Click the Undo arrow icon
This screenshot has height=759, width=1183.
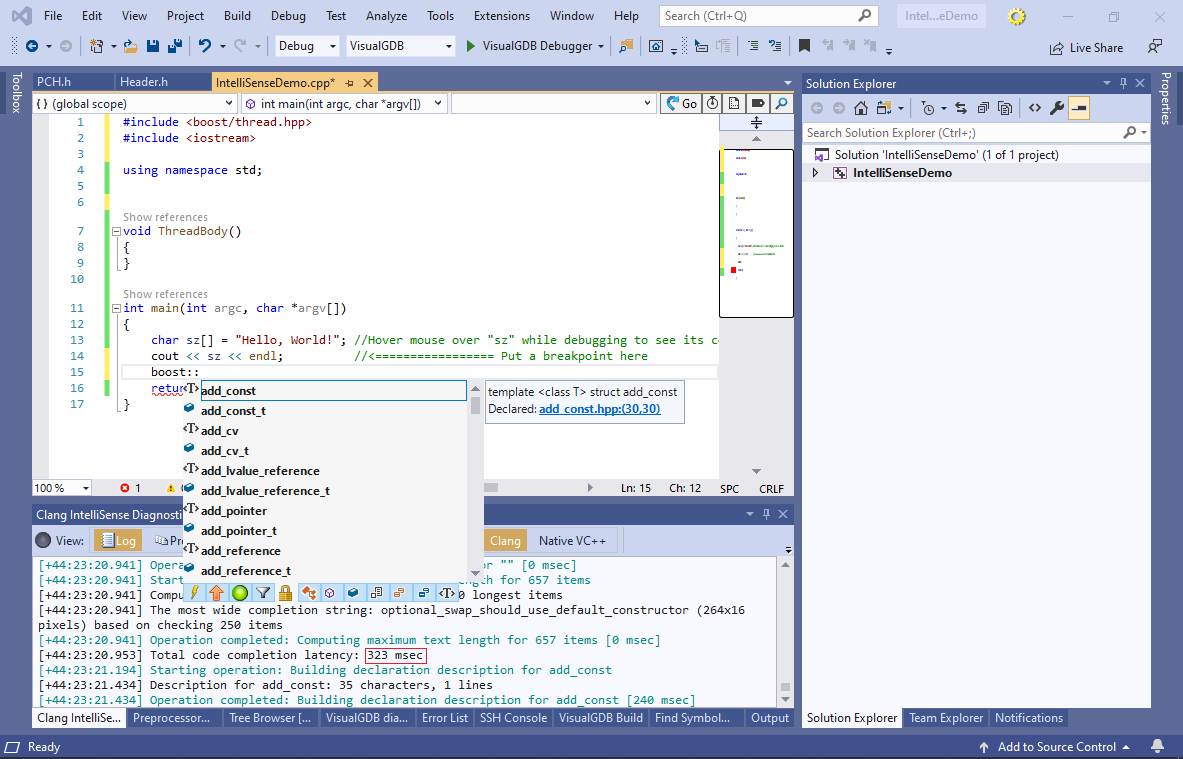pyautogui.click(x=204, y=46)
